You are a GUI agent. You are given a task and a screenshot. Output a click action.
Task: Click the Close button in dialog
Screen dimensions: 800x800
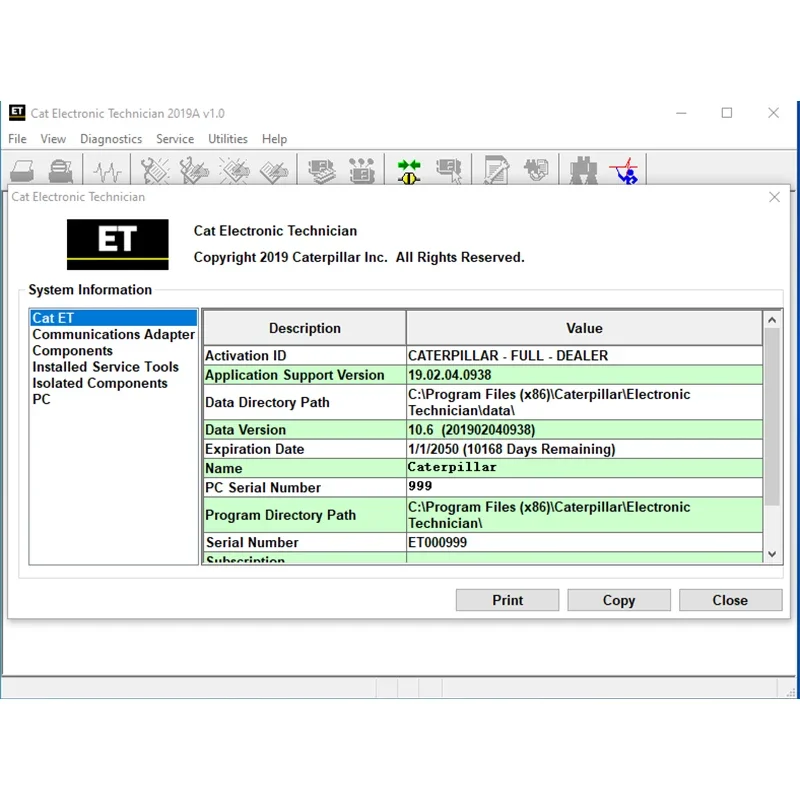(730, 600)
